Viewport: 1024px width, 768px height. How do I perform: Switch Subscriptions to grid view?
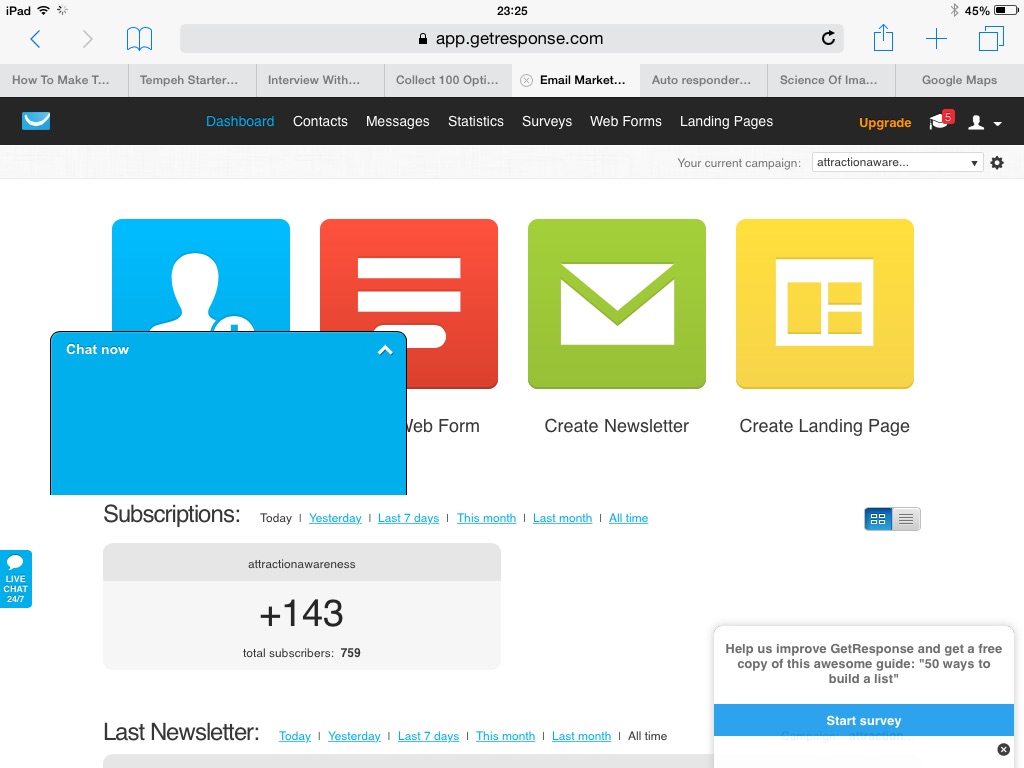(878, 519)
